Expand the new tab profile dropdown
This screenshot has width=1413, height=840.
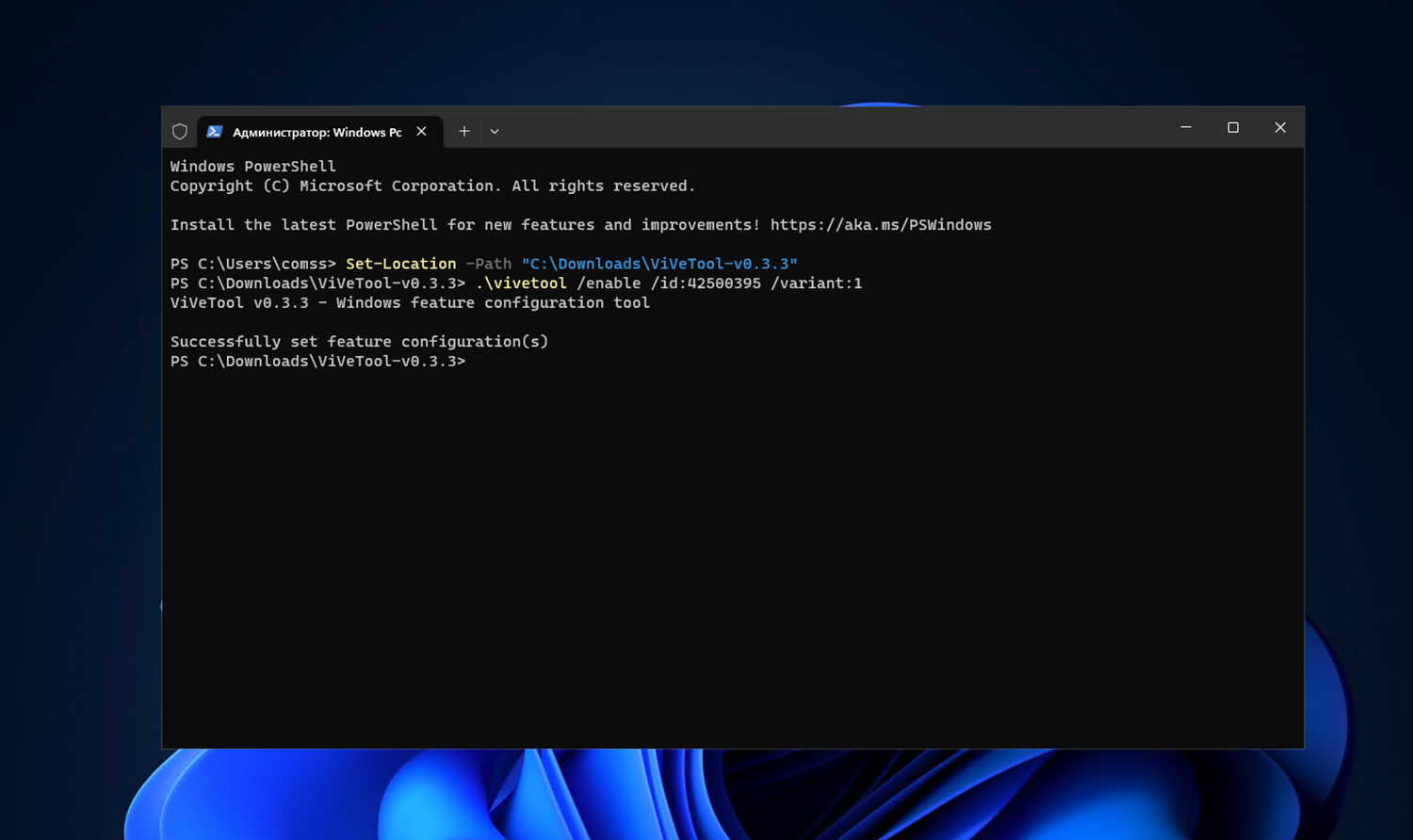point(495,132)
